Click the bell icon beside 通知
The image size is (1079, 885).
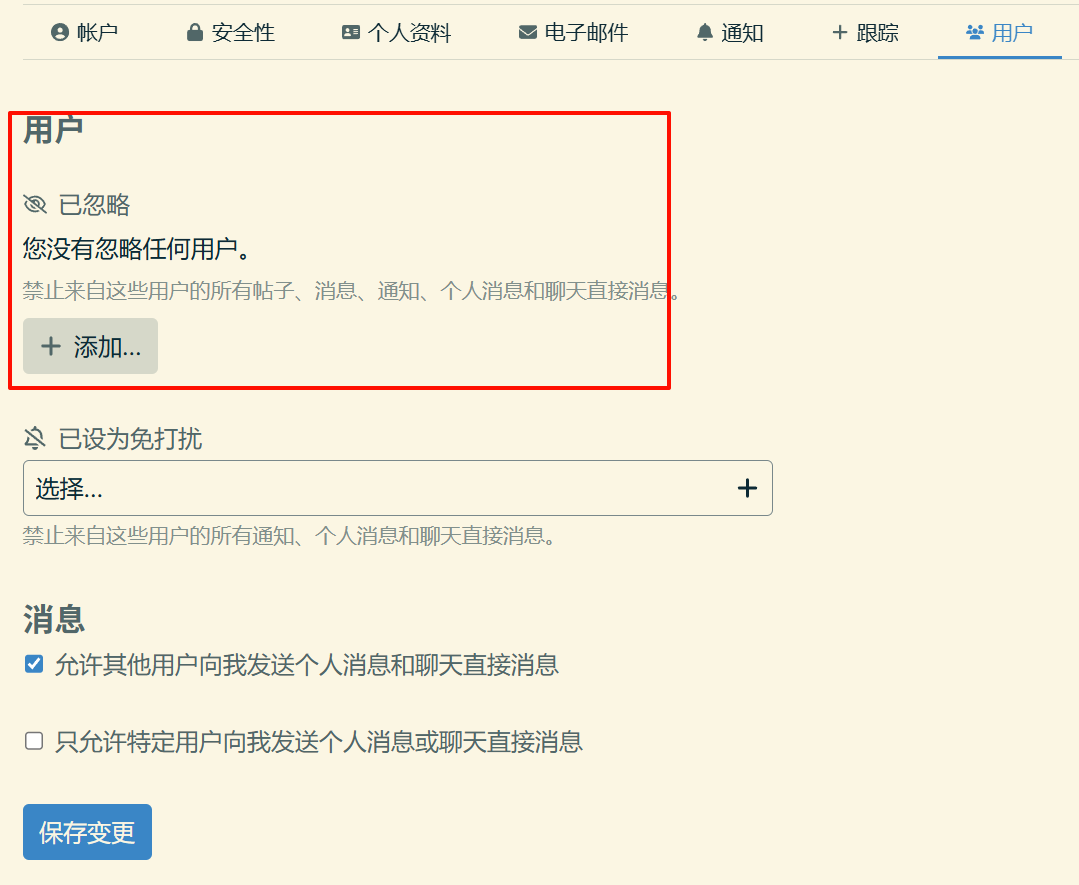tap(705, 33)
